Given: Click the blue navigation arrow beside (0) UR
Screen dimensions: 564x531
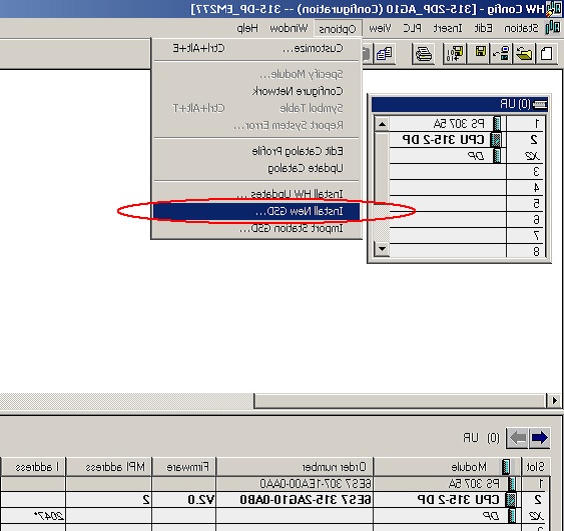Looking at the screenshot, I should pyautogui.click(x=539, y=438).
